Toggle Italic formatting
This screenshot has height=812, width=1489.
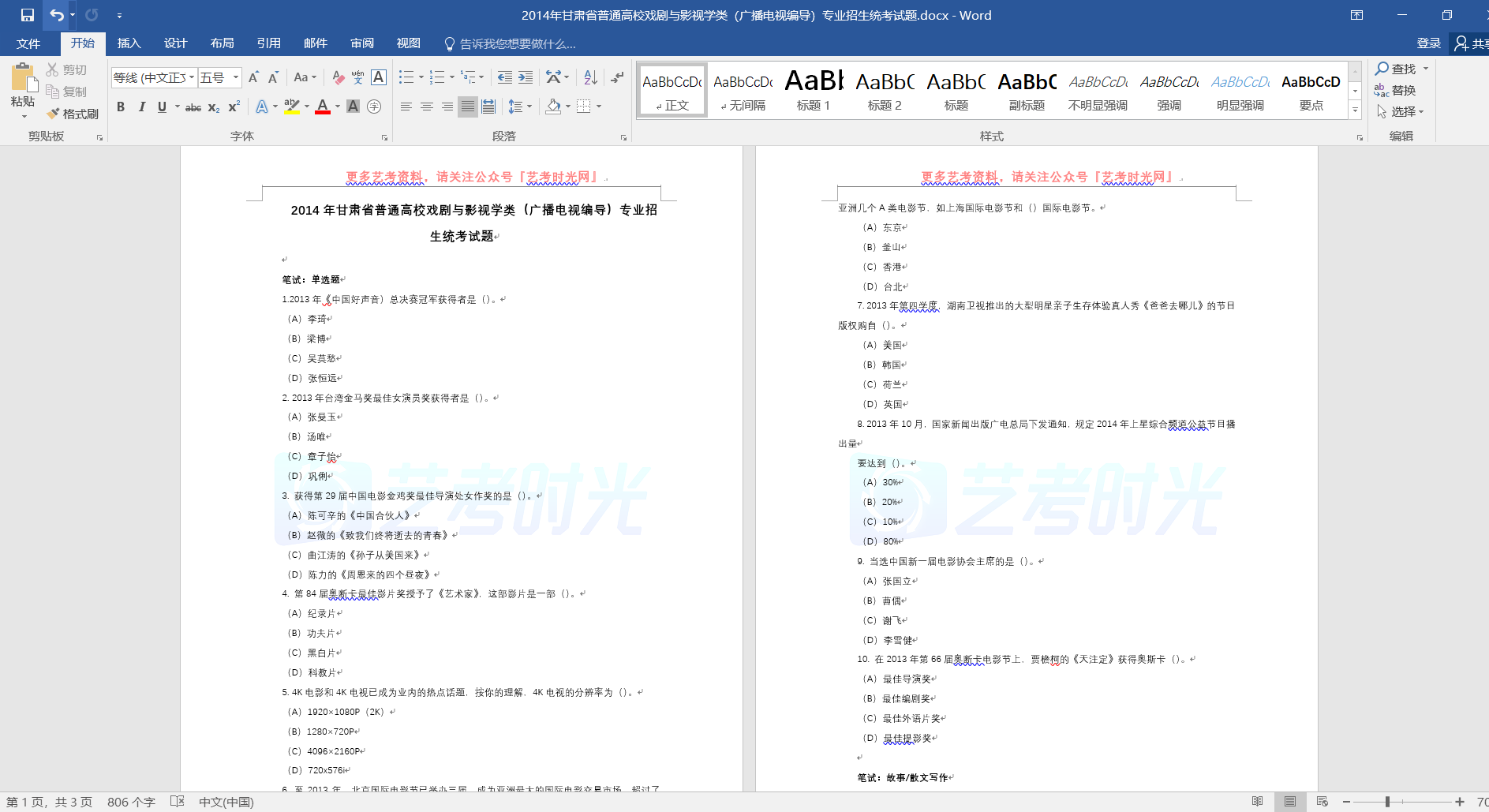(141, 107)
